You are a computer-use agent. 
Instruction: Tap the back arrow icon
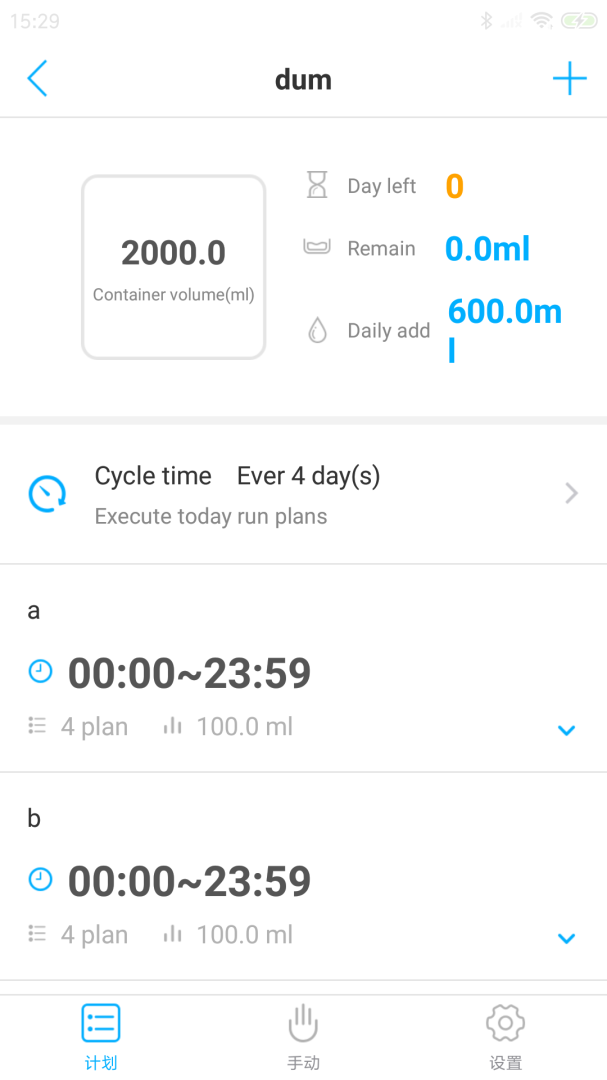pos(37,79)
